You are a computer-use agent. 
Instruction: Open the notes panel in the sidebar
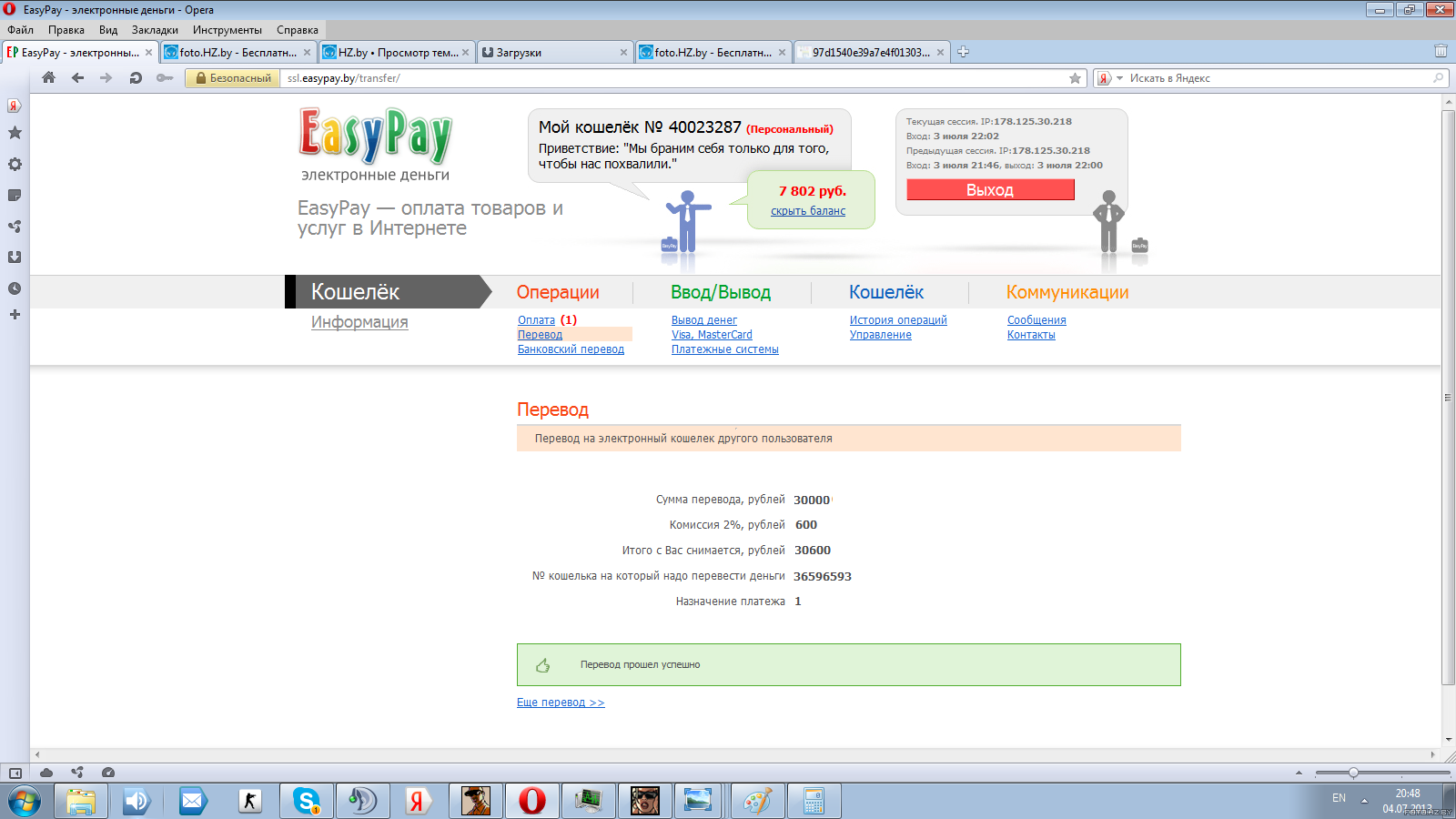point(15,196)
